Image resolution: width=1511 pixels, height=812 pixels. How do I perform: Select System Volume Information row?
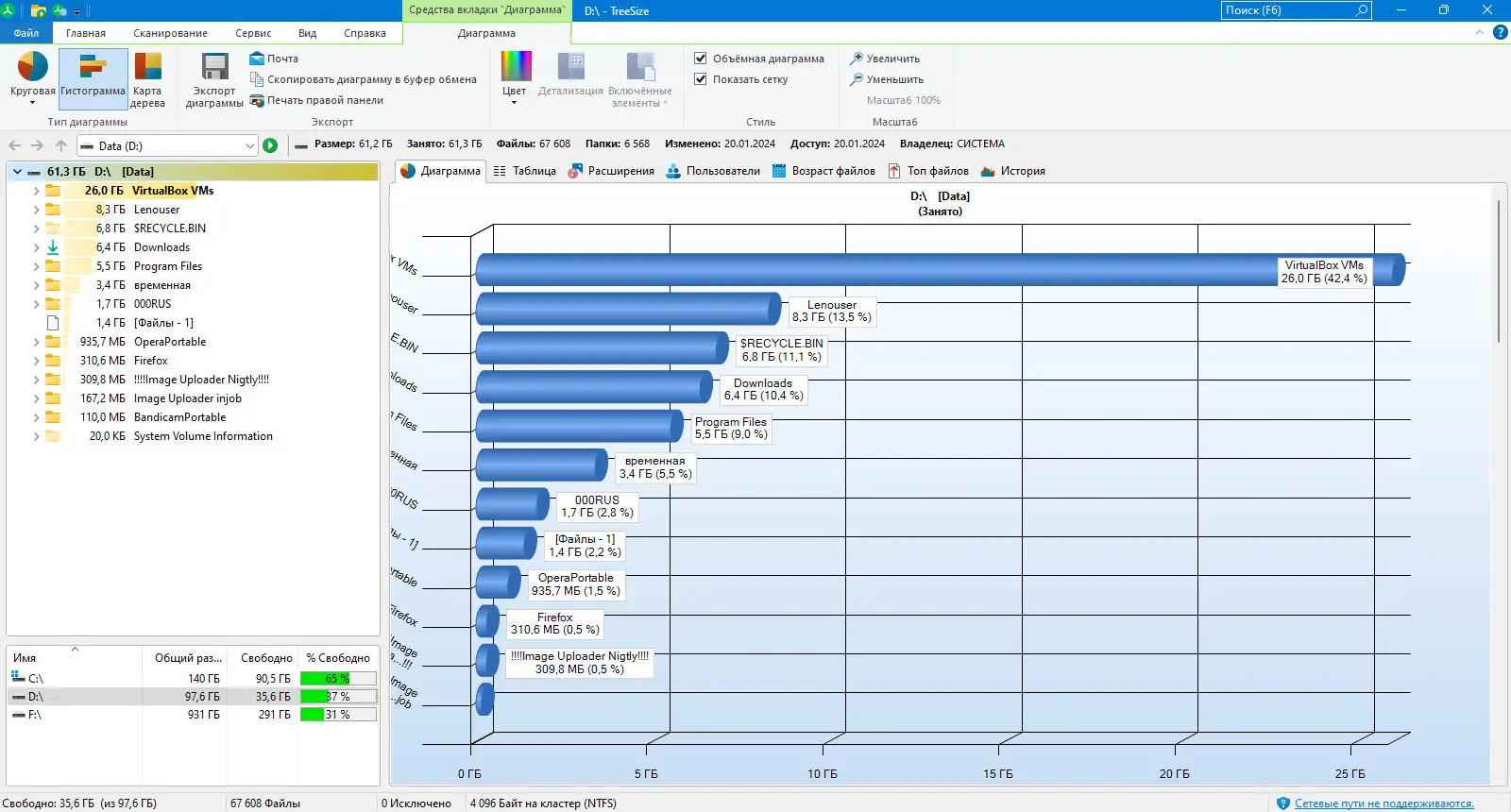click(193, 436)
